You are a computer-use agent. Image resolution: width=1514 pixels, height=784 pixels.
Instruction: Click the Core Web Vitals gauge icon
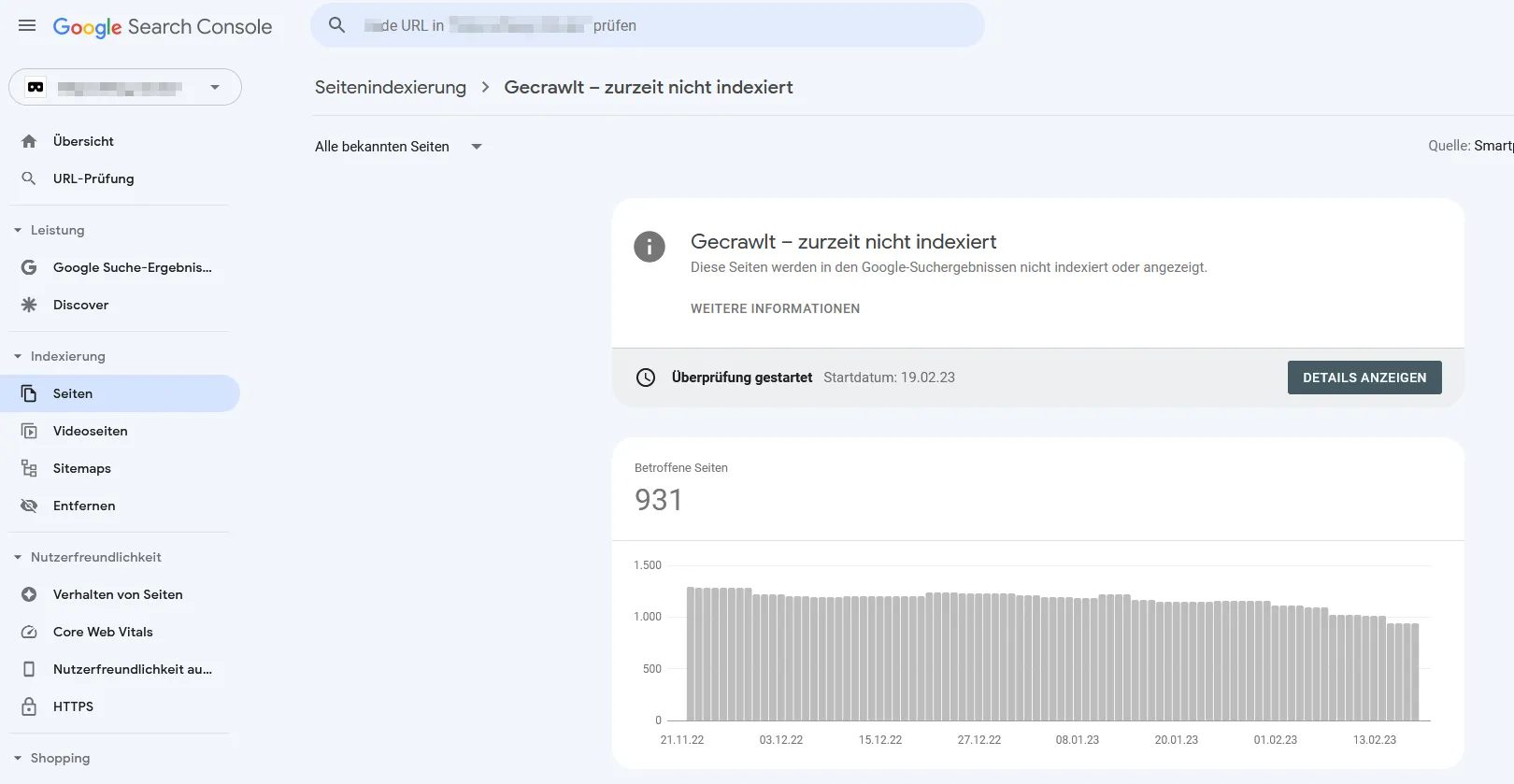click(x=29, y=632)
